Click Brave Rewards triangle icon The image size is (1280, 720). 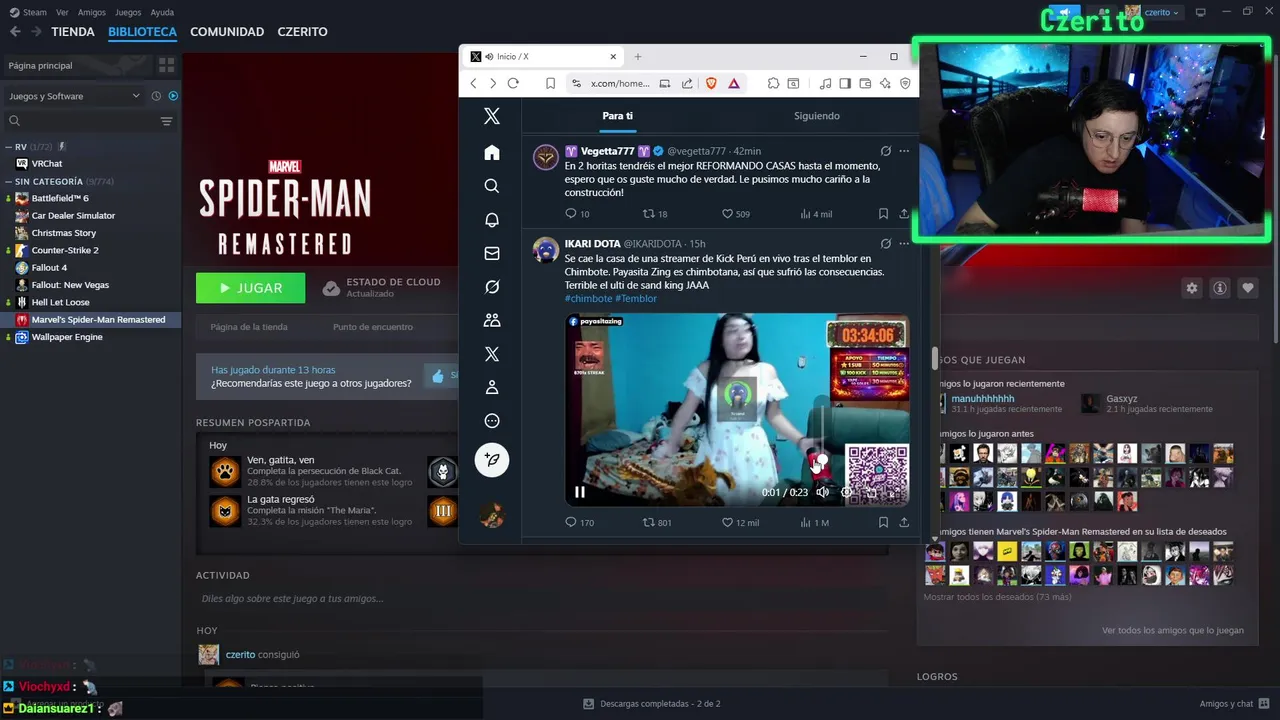734,84
